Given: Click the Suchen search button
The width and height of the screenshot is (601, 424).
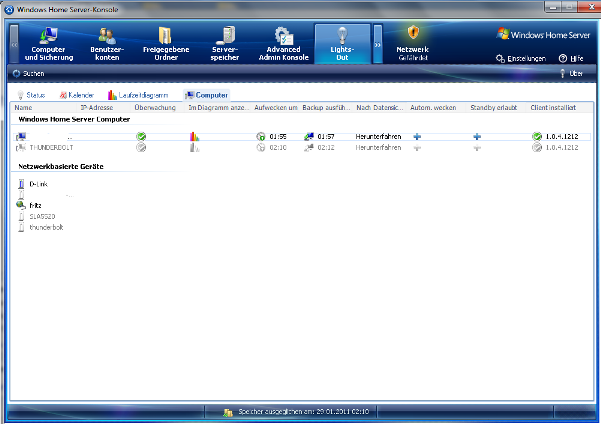Looking at the screenshot, I should [28, 74].
